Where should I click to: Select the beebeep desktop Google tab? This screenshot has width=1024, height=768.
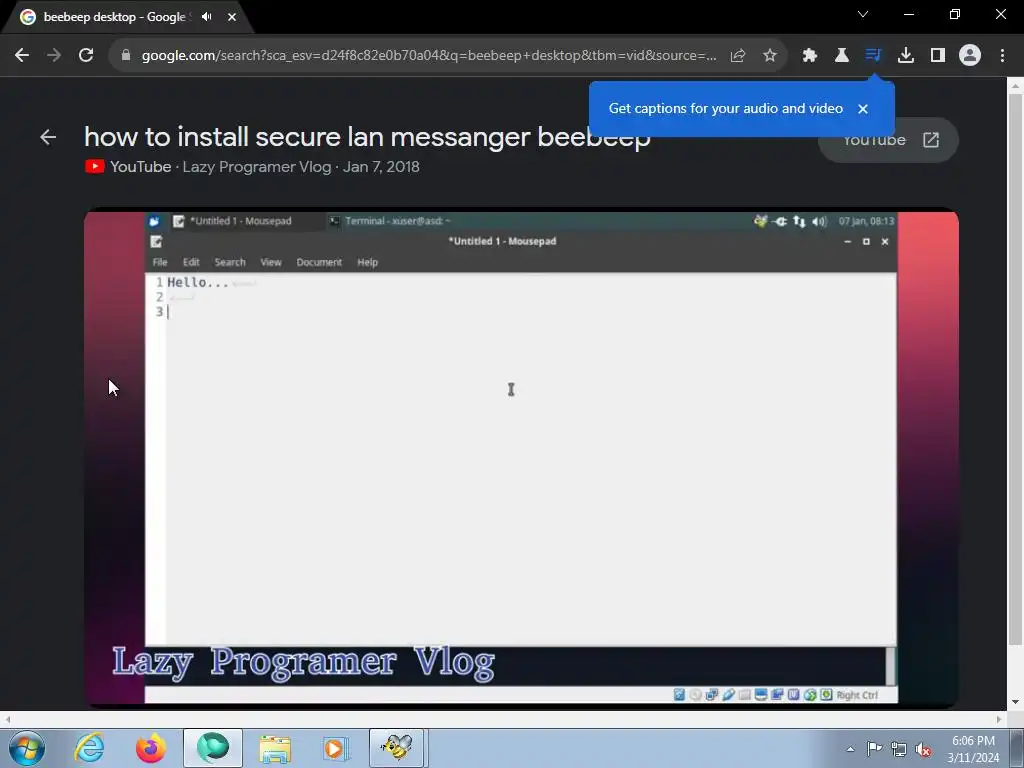tap(115, 17)
